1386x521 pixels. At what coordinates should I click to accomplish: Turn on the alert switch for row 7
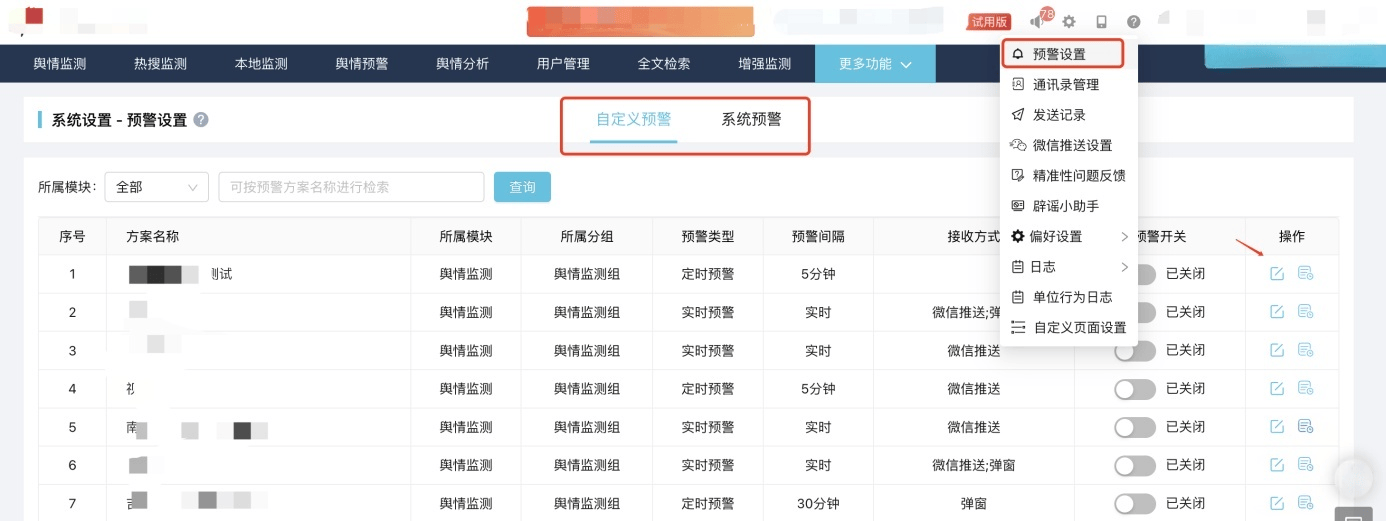(x=1135, y=503)
